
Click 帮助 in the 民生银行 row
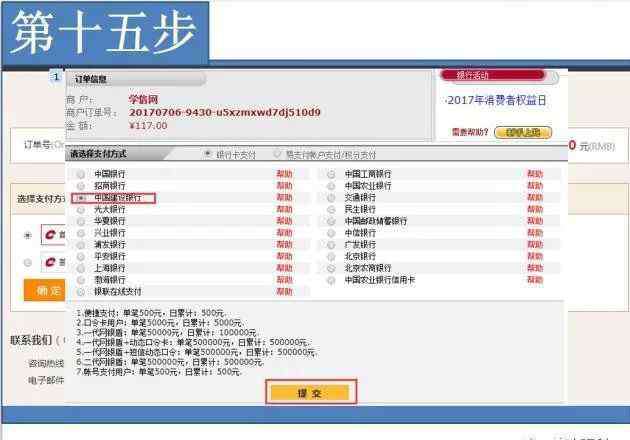(x=535, y=209)
